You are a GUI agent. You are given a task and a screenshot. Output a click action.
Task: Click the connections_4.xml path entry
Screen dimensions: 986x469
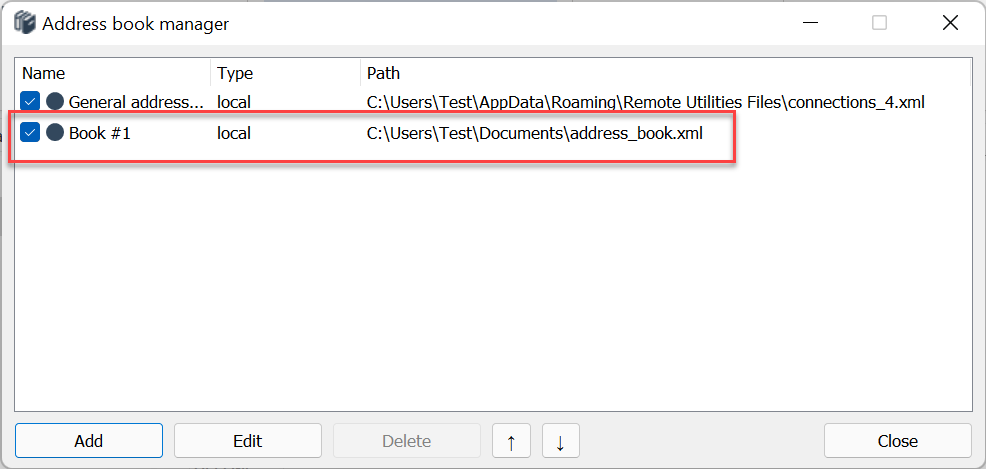tap(645, 101)
